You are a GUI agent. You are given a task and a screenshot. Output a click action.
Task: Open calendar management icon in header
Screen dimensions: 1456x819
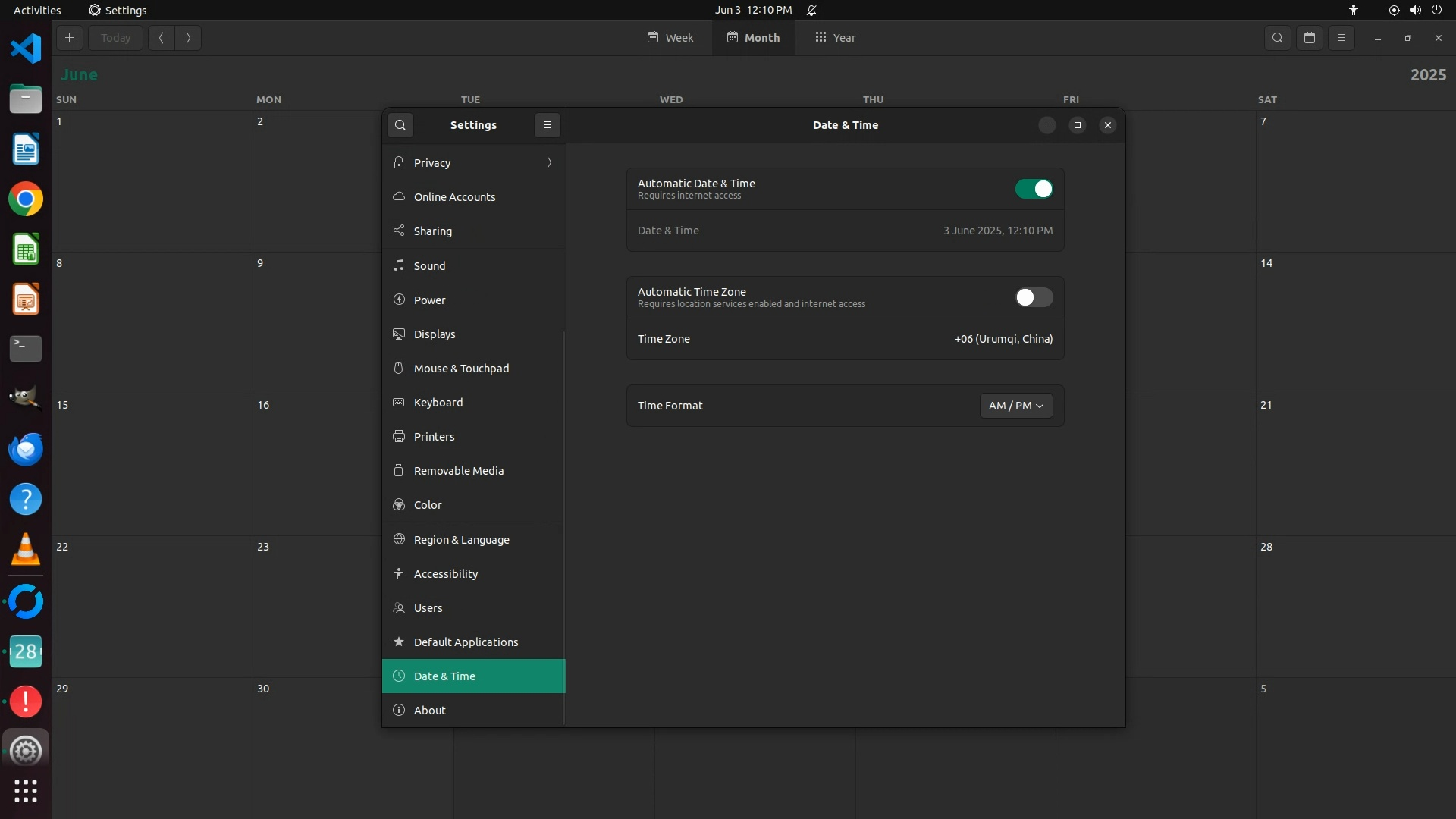pyautogui.click(x=1310, y=38)
